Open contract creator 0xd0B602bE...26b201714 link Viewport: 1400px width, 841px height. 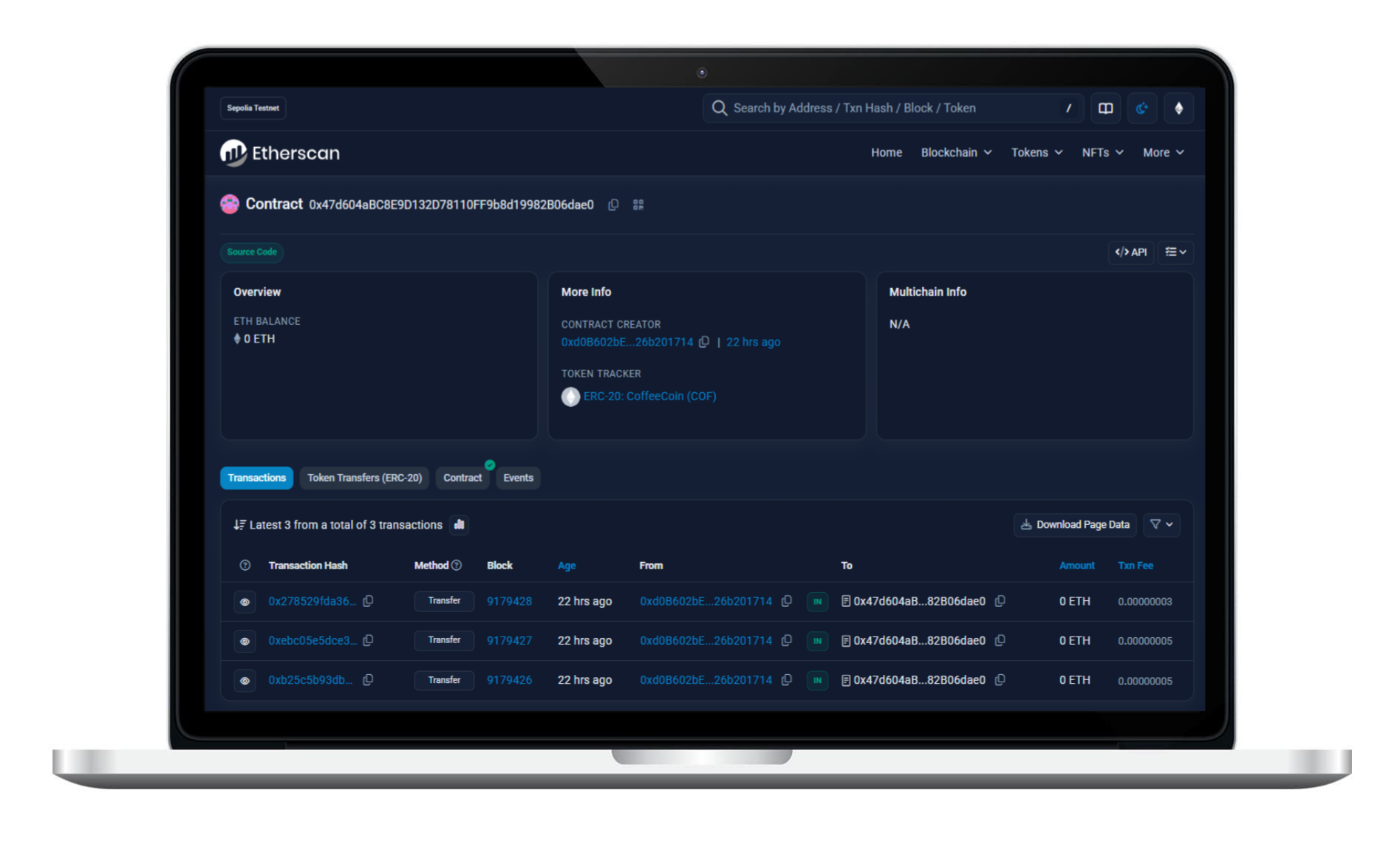(627, 342)
